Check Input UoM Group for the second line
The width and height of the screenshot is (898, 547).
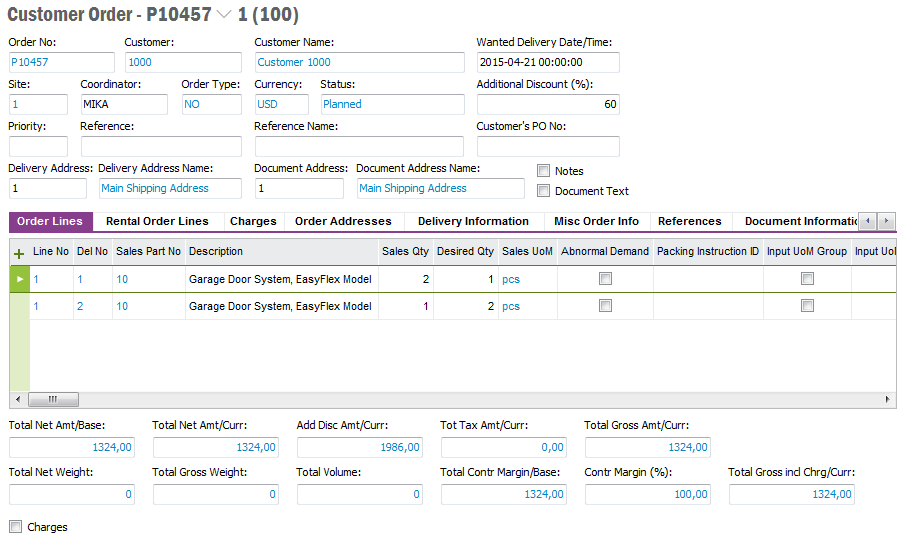(807, 306)
